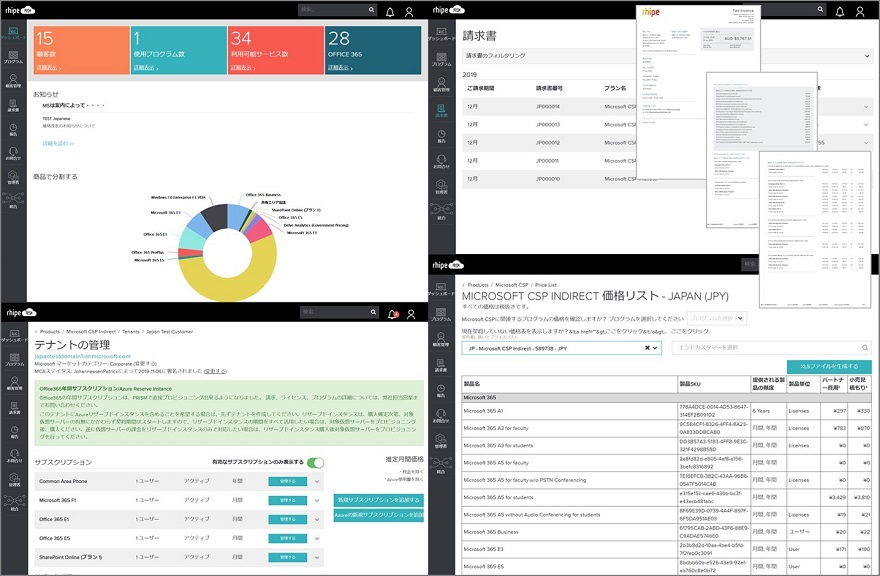Expand JP000014 invoice row chevron
Screen dimensions: 880x576
click(x=866, y=107)
